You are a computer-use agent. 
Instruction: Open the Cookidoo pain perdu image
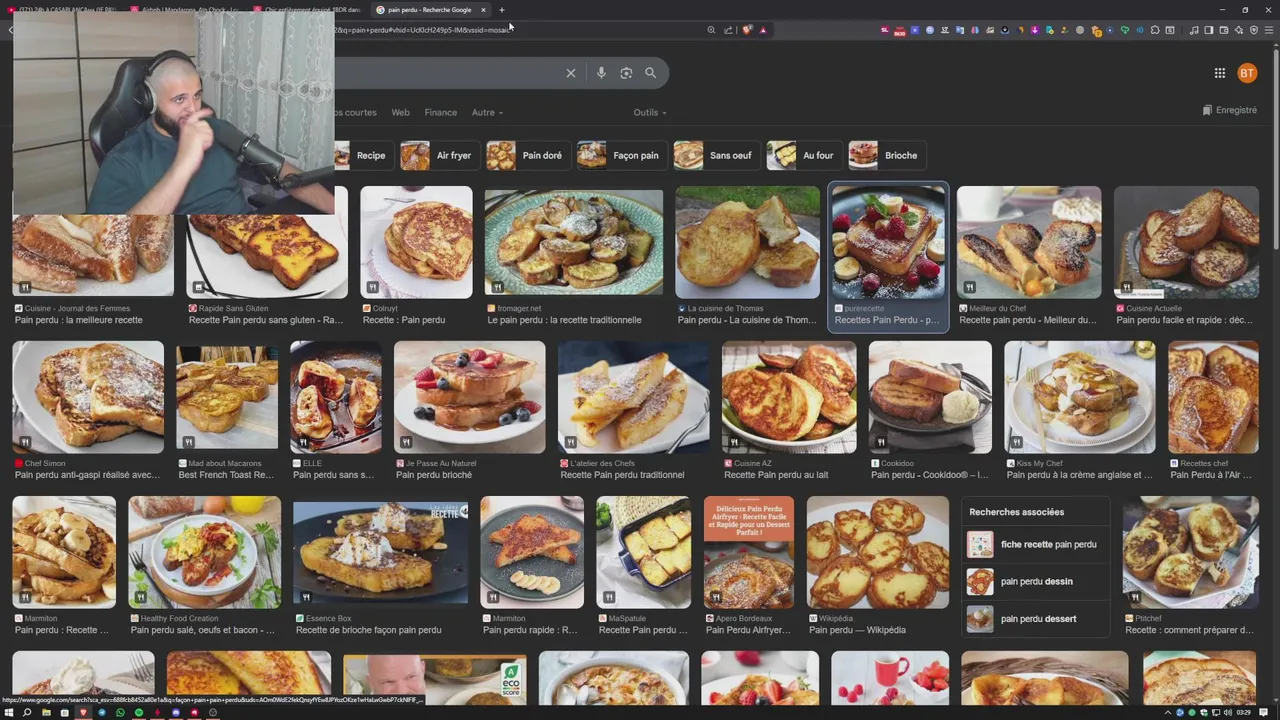point(930,397)
